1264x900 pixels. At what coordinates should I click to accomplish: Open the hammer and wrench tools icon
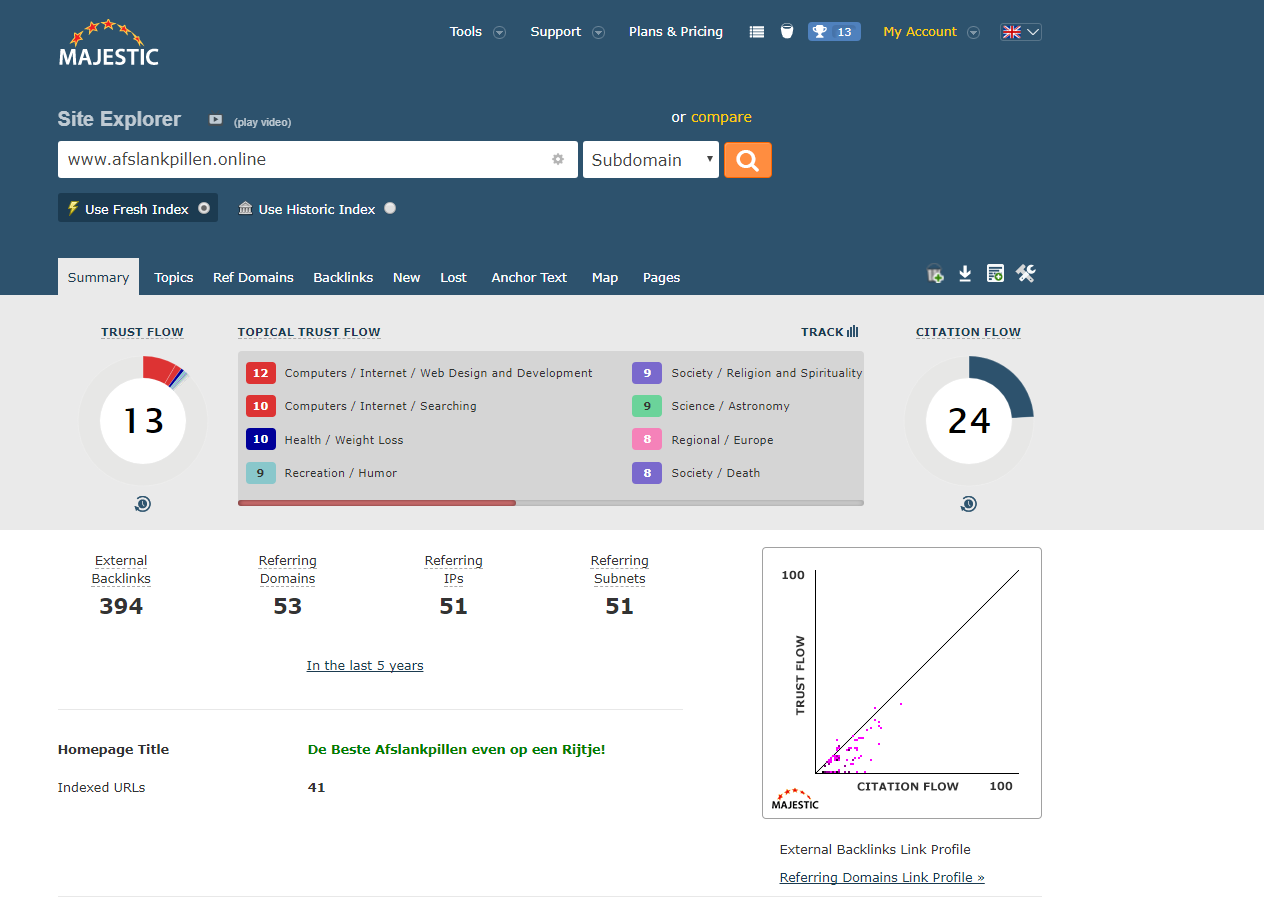point(1025,273)
